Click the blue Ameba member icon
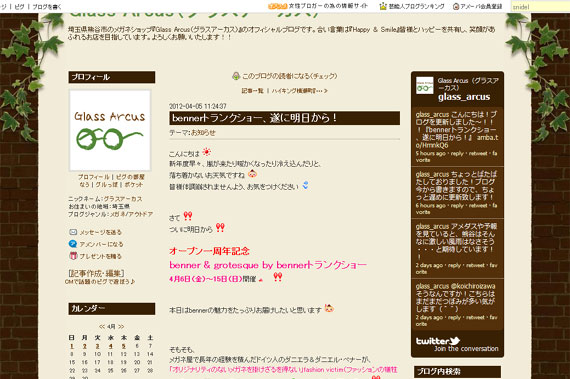570x379 pixels. [73, 244]
